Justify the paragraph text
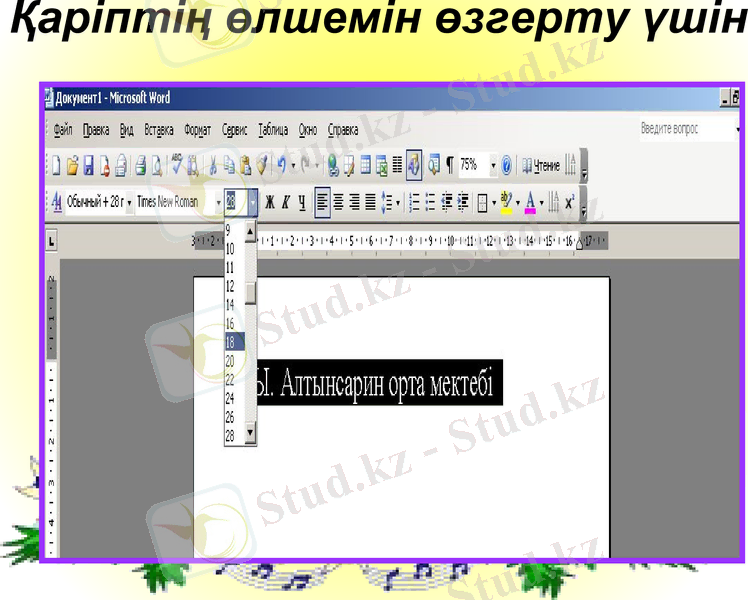The image size is (748, 600). coord(371,203)
